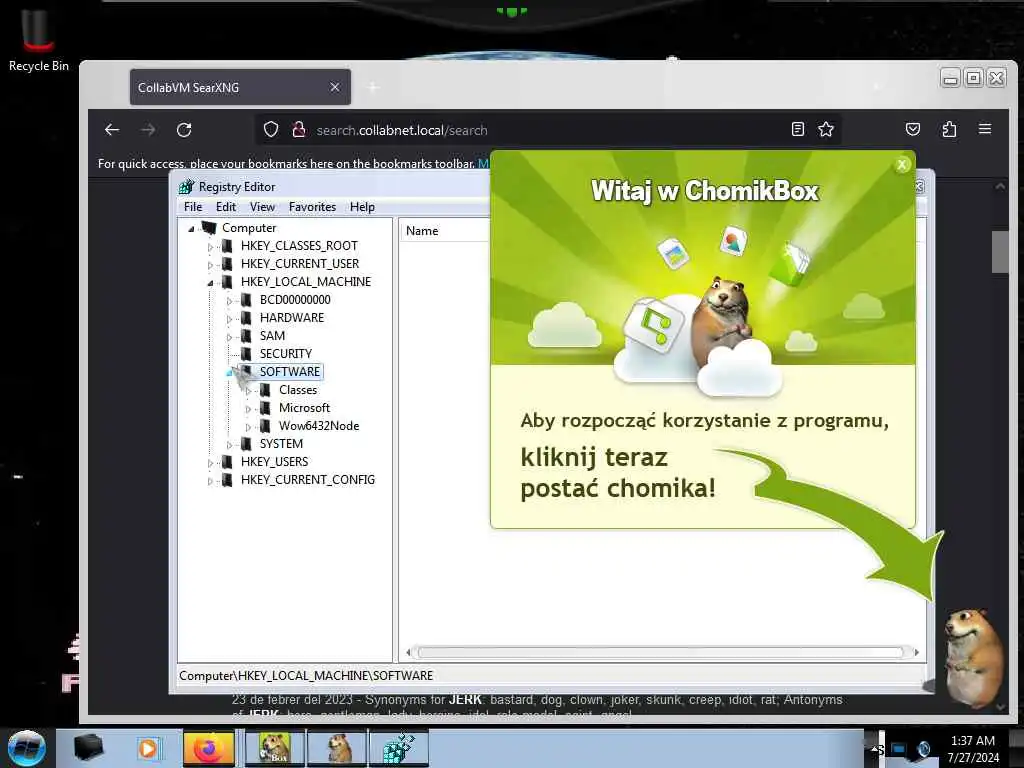Click the horizontal scrollbar left arrow
This screenshot has height=768, width=1024.
click(409, 652)
